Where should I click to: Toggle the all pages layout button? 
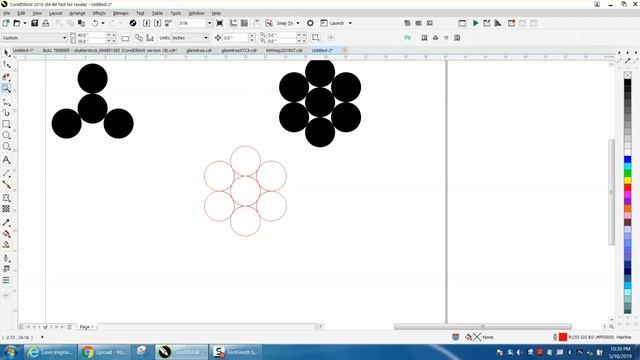[139, 38]
